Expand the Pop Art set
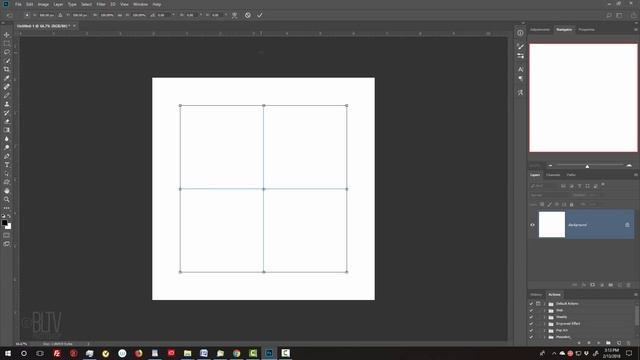The image size is (640, 360). pyautogui.click(x=544, y=330)
